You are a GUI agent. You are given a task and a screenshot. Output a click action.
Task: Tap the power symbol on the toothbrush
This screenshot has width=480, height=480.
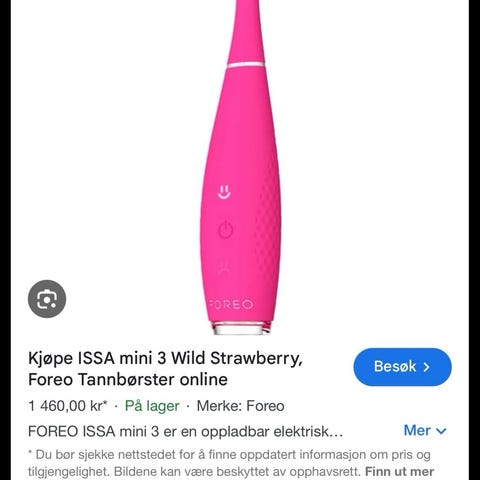[x=225, y=229]
